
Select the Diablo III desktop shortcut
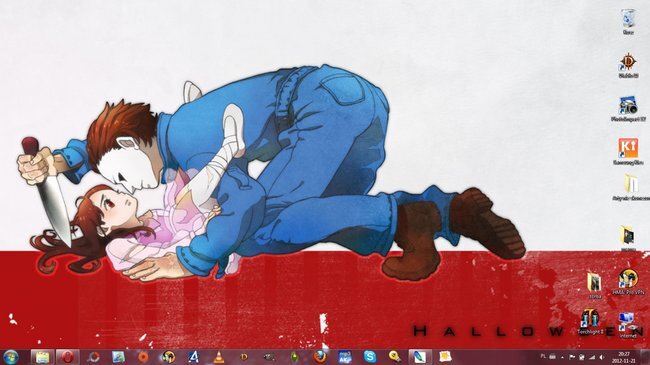click(x=628, y=66)
